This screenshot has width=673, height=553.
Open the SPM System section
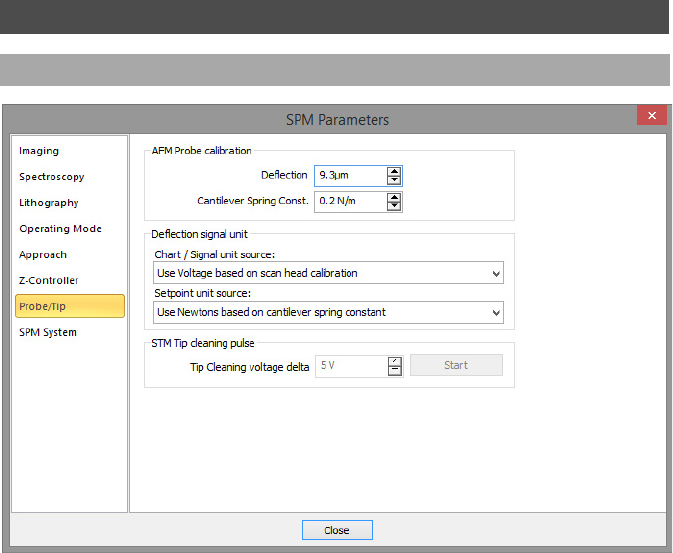tap(48, 332)
